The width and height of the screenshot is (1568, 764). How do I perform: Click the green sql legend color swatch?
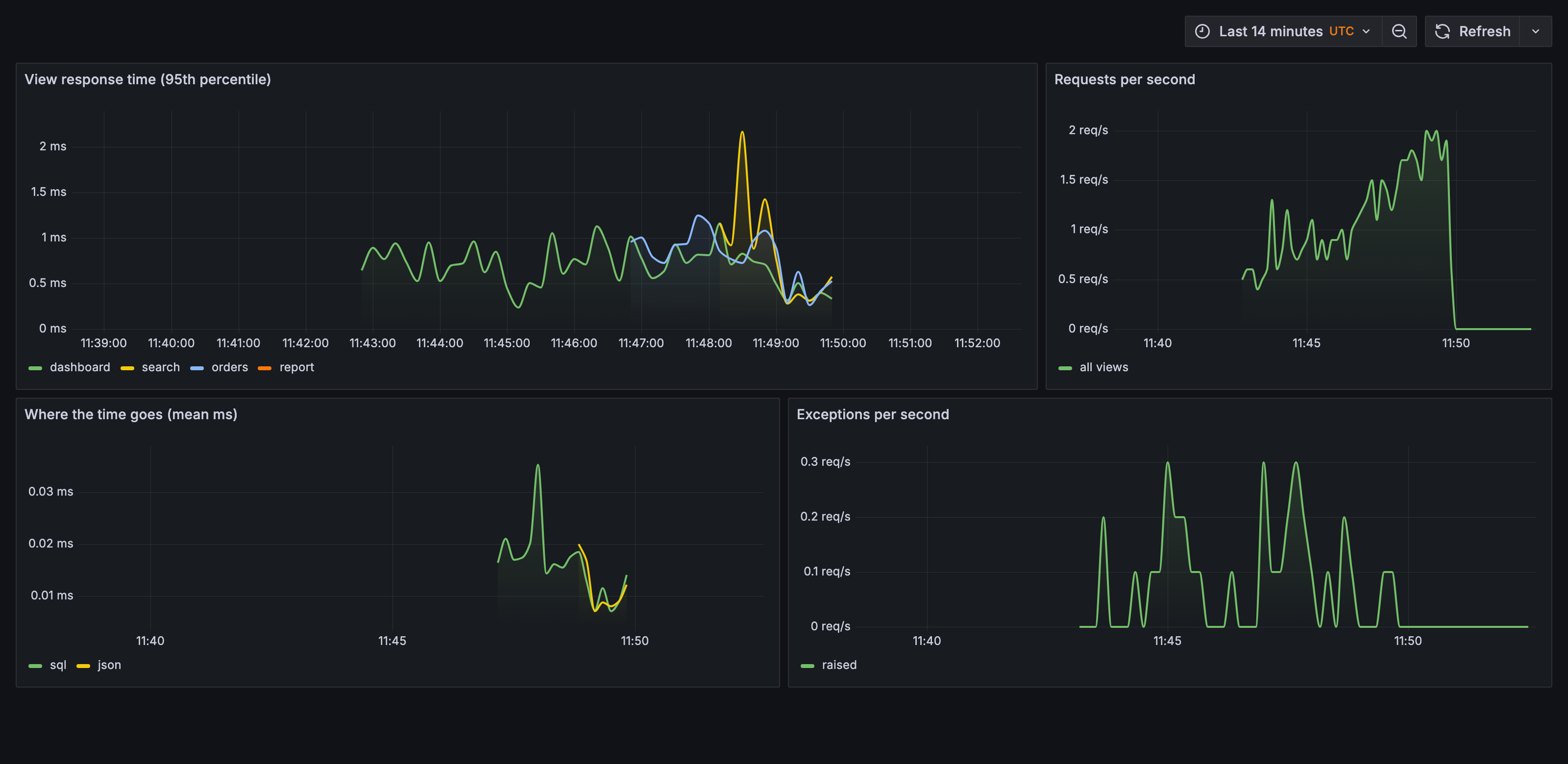[x=35, y=666]
